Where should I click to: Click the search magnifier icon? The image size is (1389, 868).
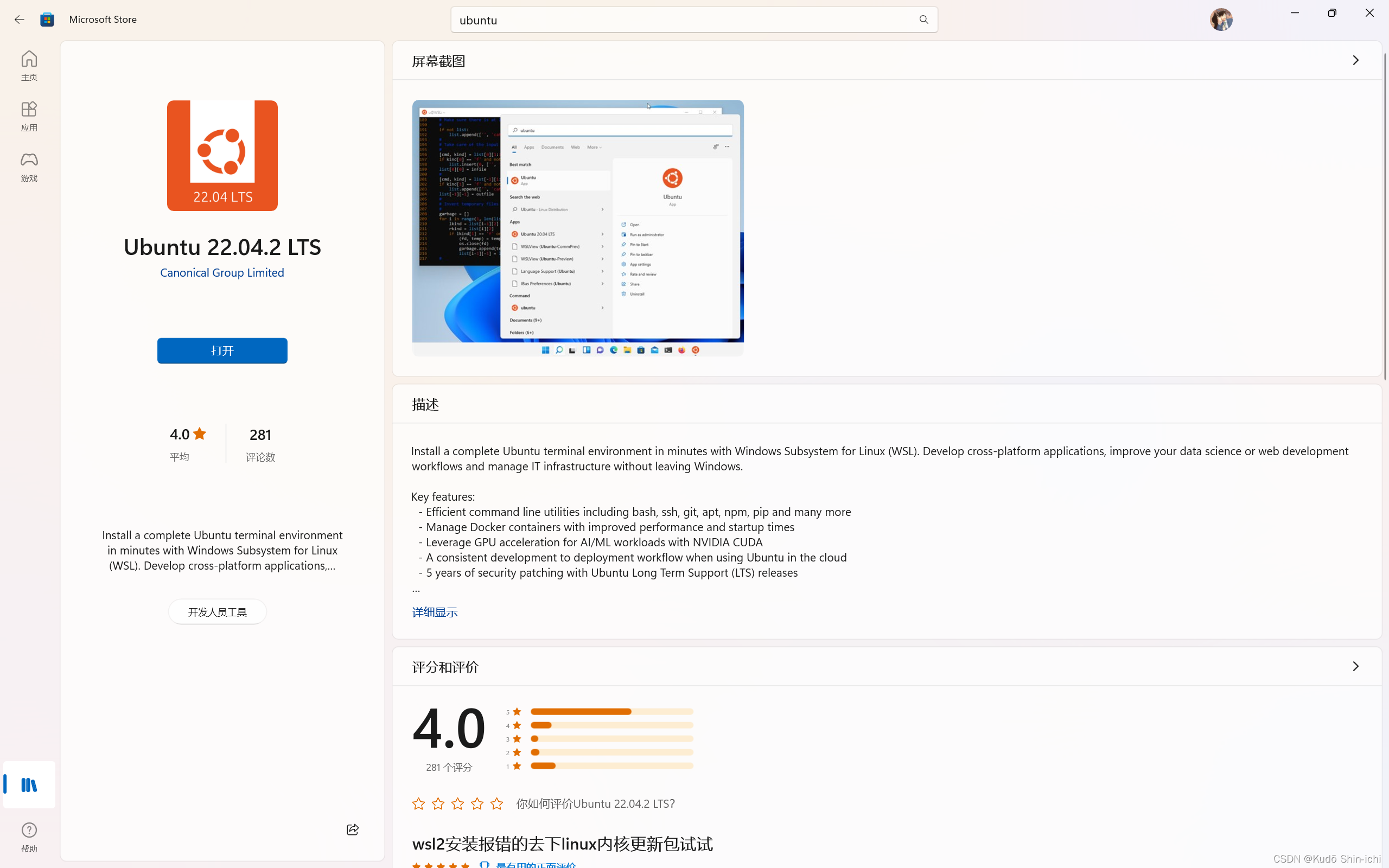tap(923, 20)
